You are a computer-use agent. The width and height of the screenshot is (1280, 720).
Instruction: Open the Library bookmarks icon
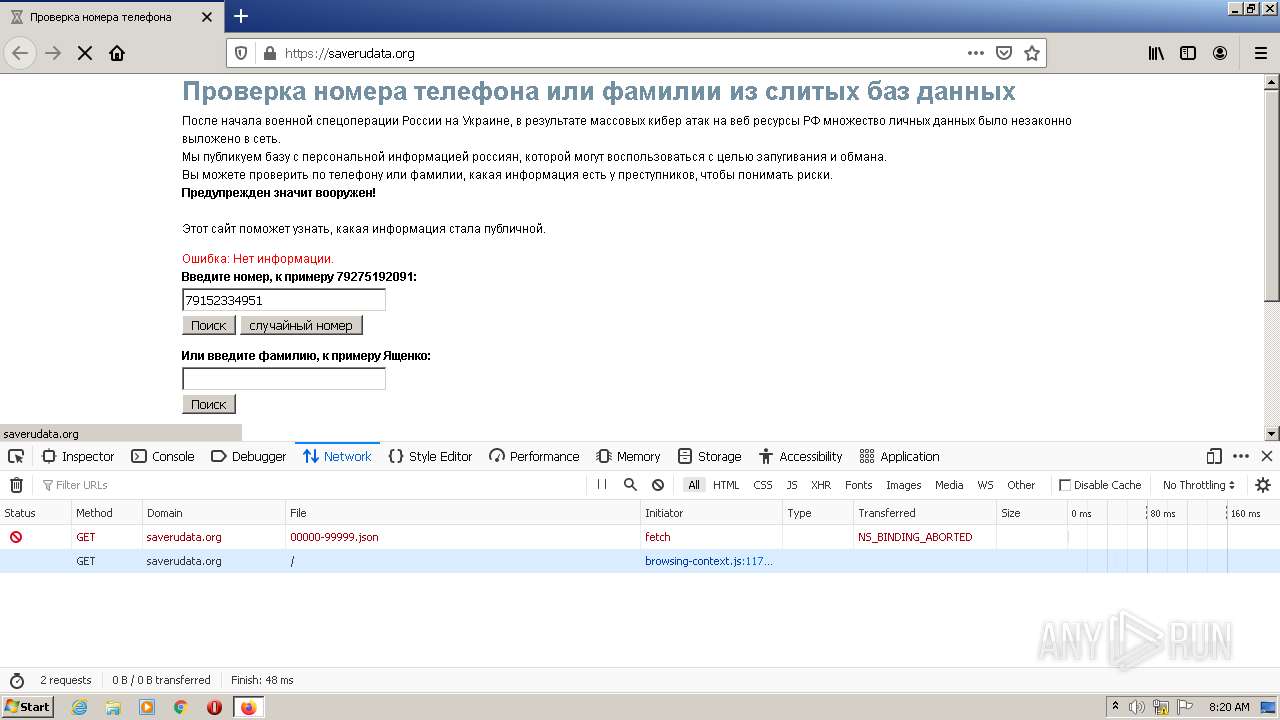(x=1156, y=53)
